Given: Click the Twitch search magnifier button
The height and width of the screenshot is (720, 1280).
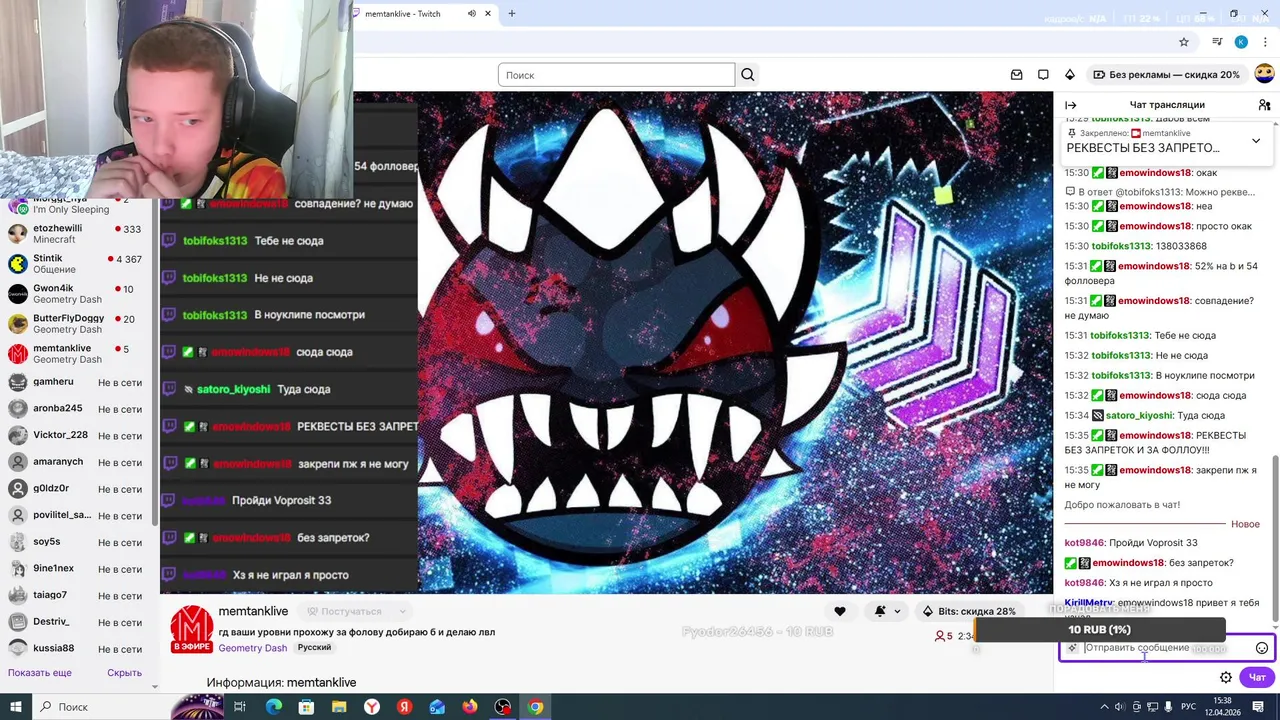Looking at the screenshot, I should [x=747, y=75].
